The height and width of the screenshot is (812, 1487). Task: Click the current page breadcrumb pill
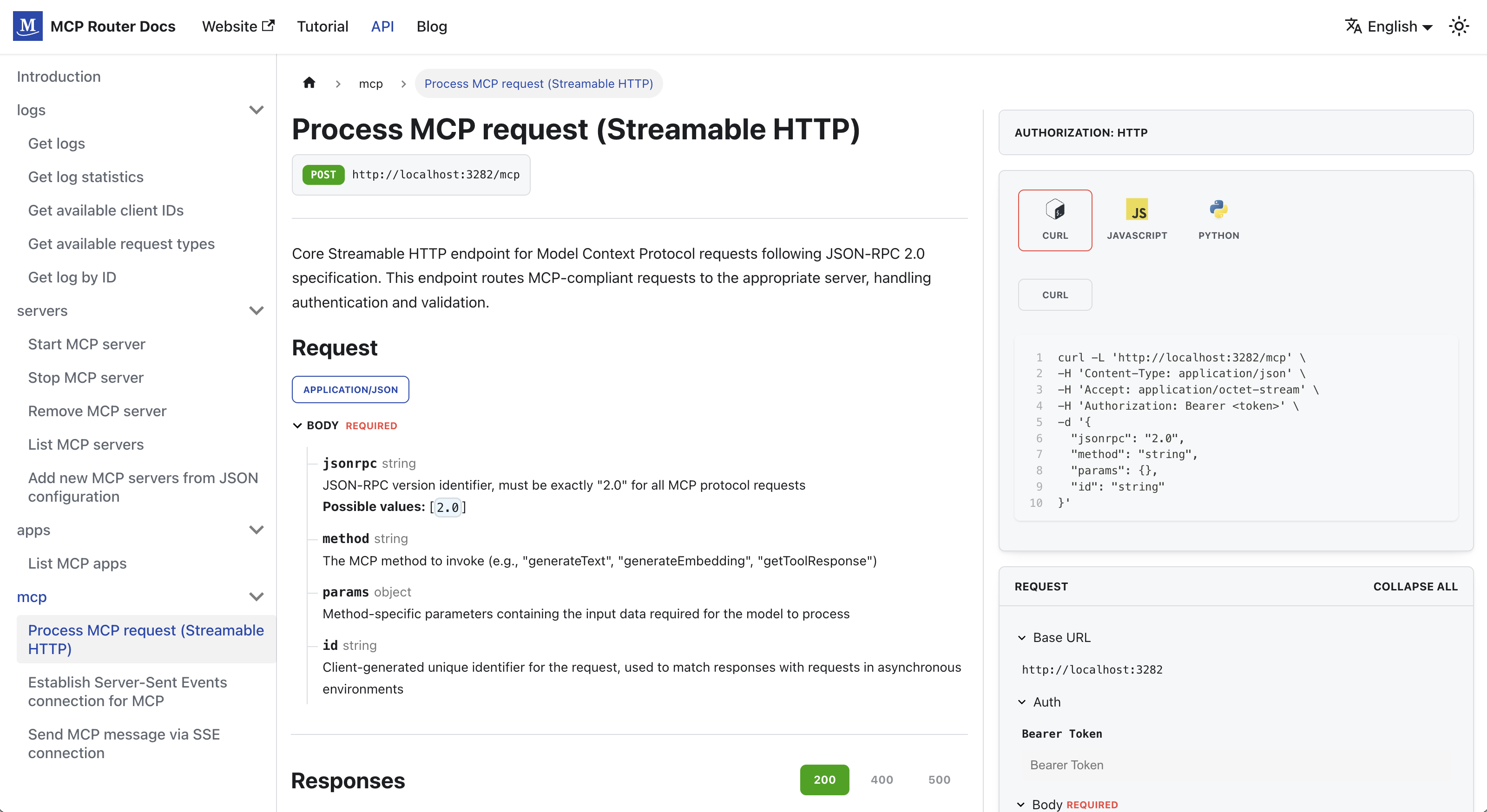pyautogui.click(x=539, y=84)
